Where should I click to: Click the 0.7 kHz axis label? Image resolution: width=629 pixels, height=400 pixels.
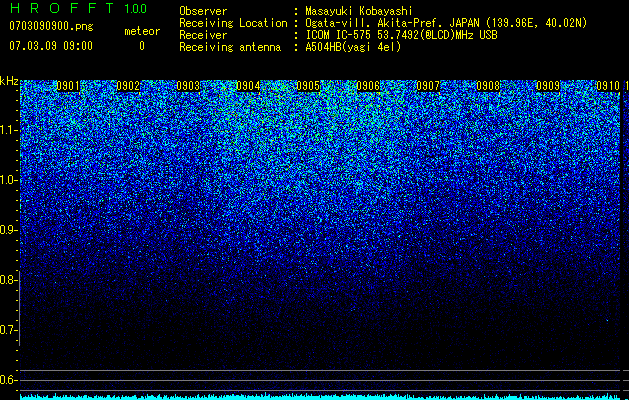click(x=9, y=330)
